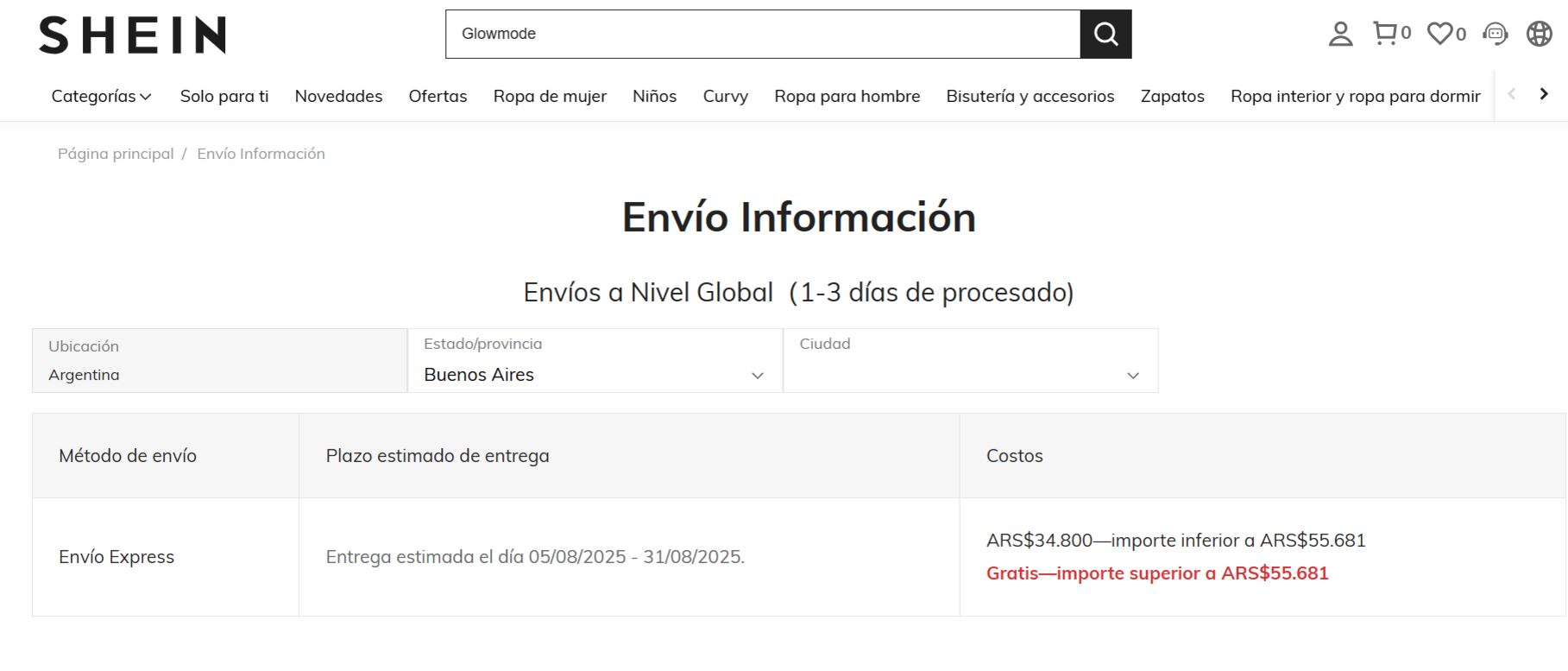The width and height of the screenshot is (1568, 671).
Task: Select the Curvy menu item
Action: click(725, 96)
